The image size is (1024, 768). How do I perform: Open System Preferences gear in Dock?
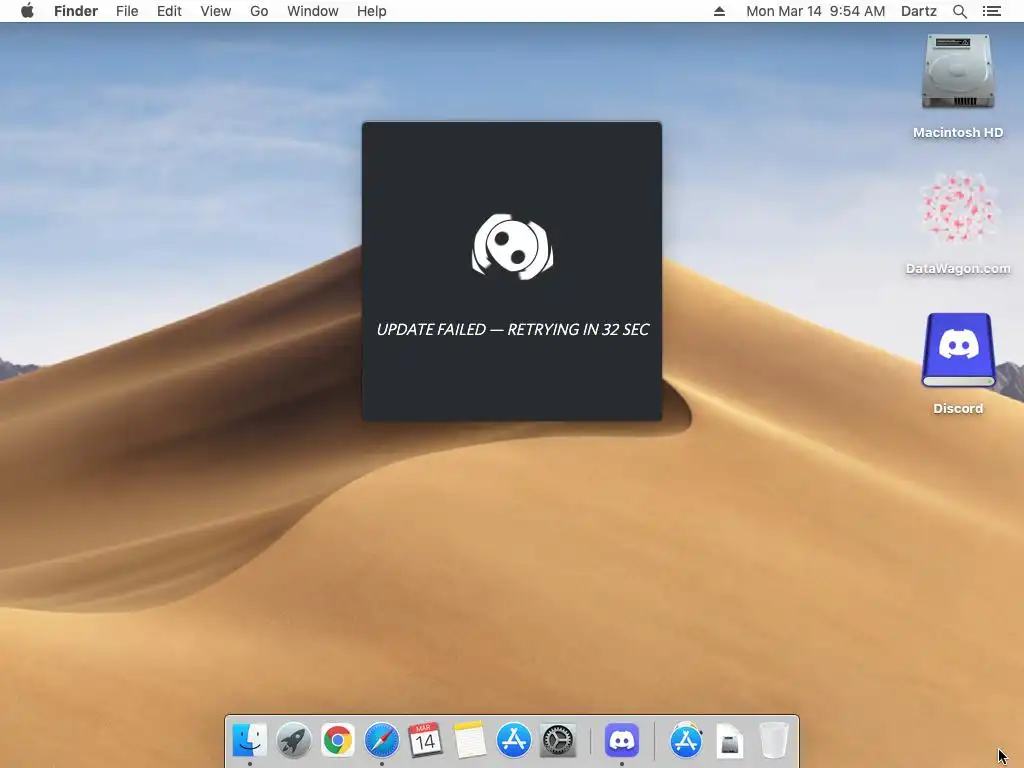(558, 740)
